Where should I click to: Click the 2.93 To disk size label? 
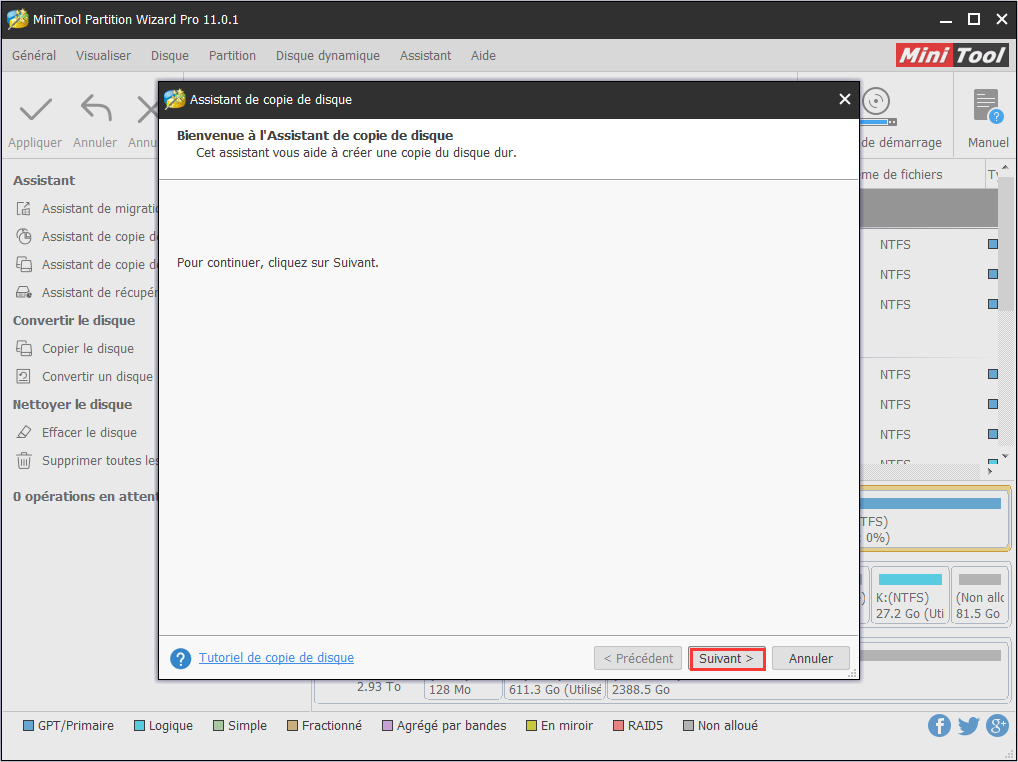point(379,687)
